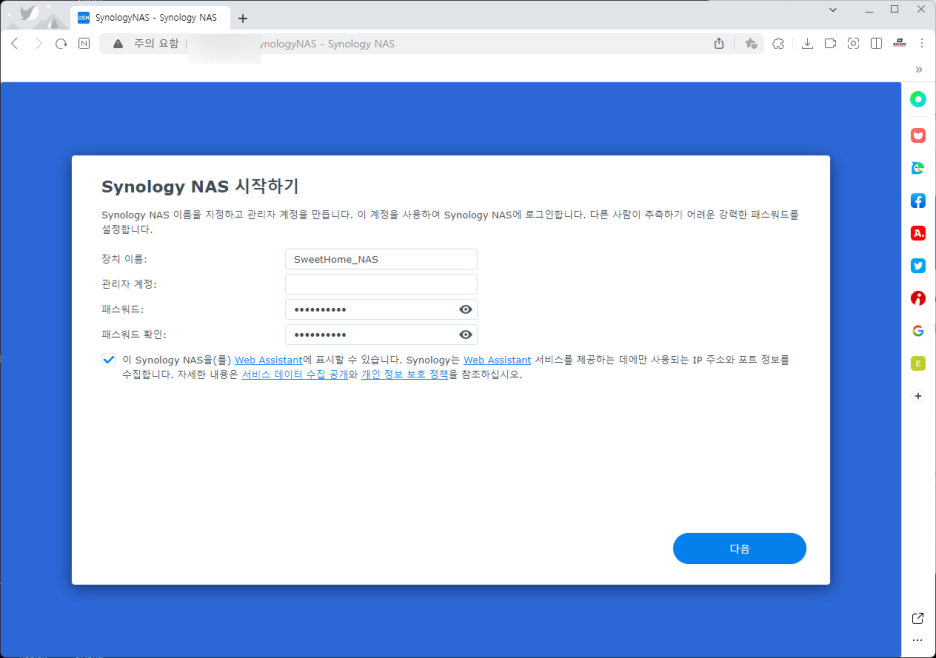Show password with eye icon
Viewport: 936px width, 658px height.
466,309
